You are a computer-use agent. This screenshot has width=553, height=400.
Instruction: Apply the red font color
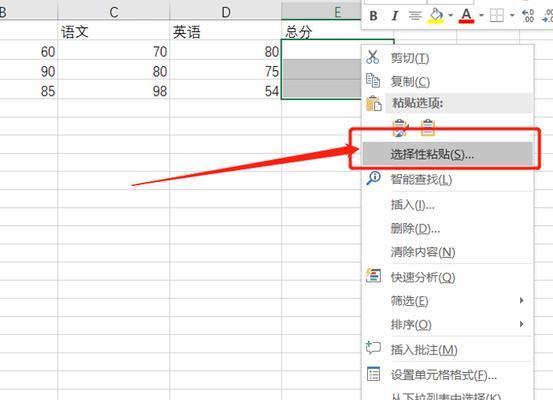[466, 16]
